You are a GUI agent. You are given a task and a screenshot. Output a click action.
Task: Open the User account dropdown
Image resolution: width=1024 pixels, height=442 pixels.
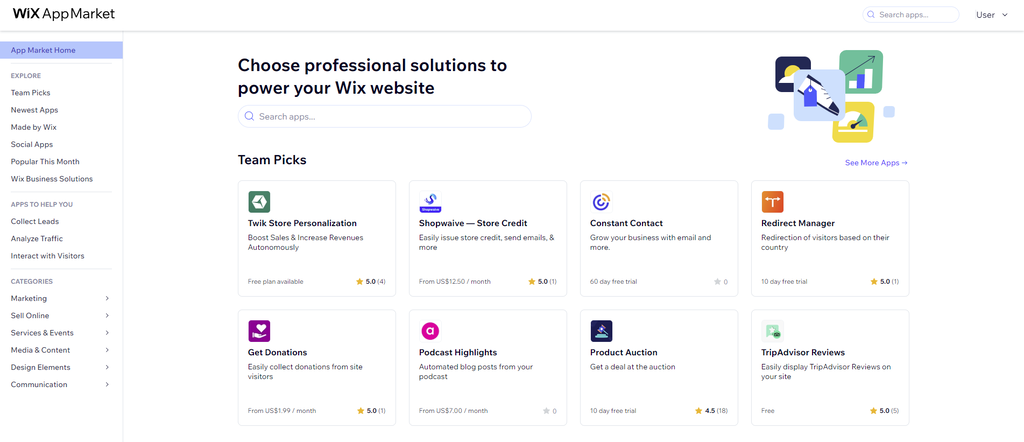click(x=991, y=15)
